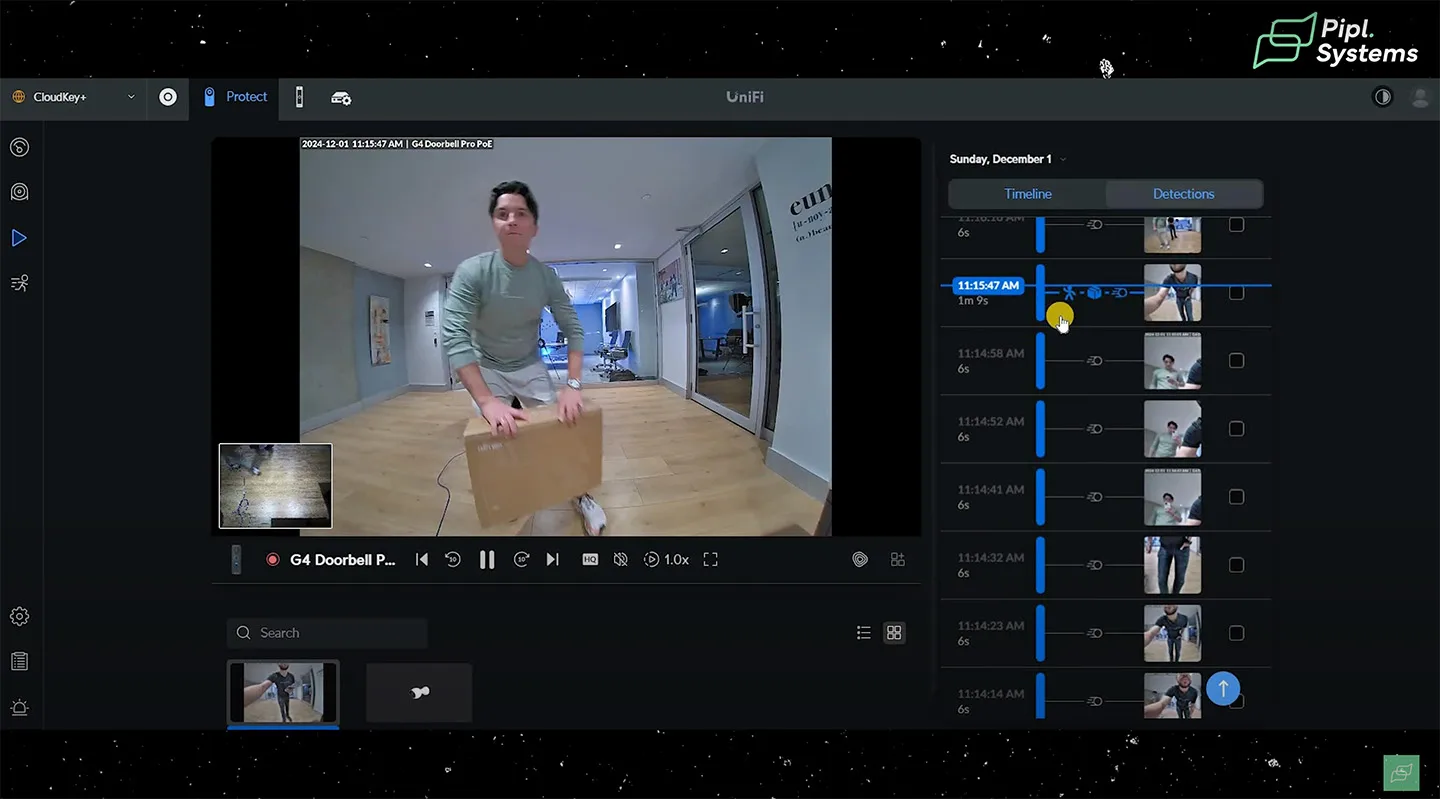Image resolution: width=1440 pixels, height=799 pixels.
Task: Open the alarm manager sidebar icon
Action: point(19,707)
